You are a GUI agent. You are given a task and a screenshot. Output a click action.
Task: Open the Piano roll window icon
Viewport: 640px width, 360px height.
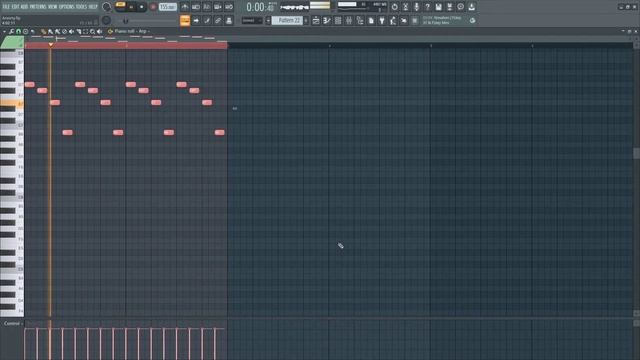327,20
